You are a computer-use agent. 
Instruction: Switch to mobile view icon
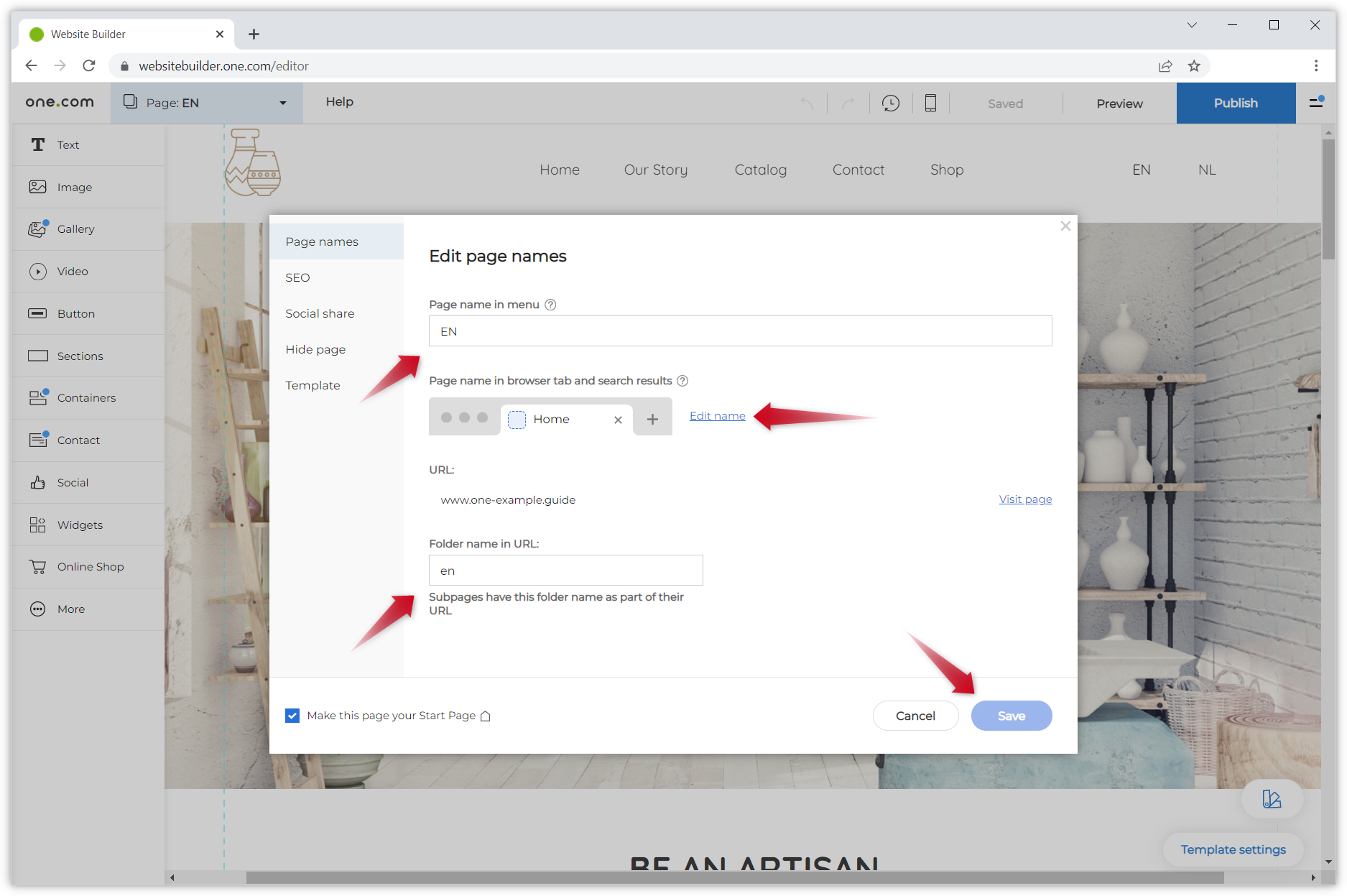(x=930, y=103)
